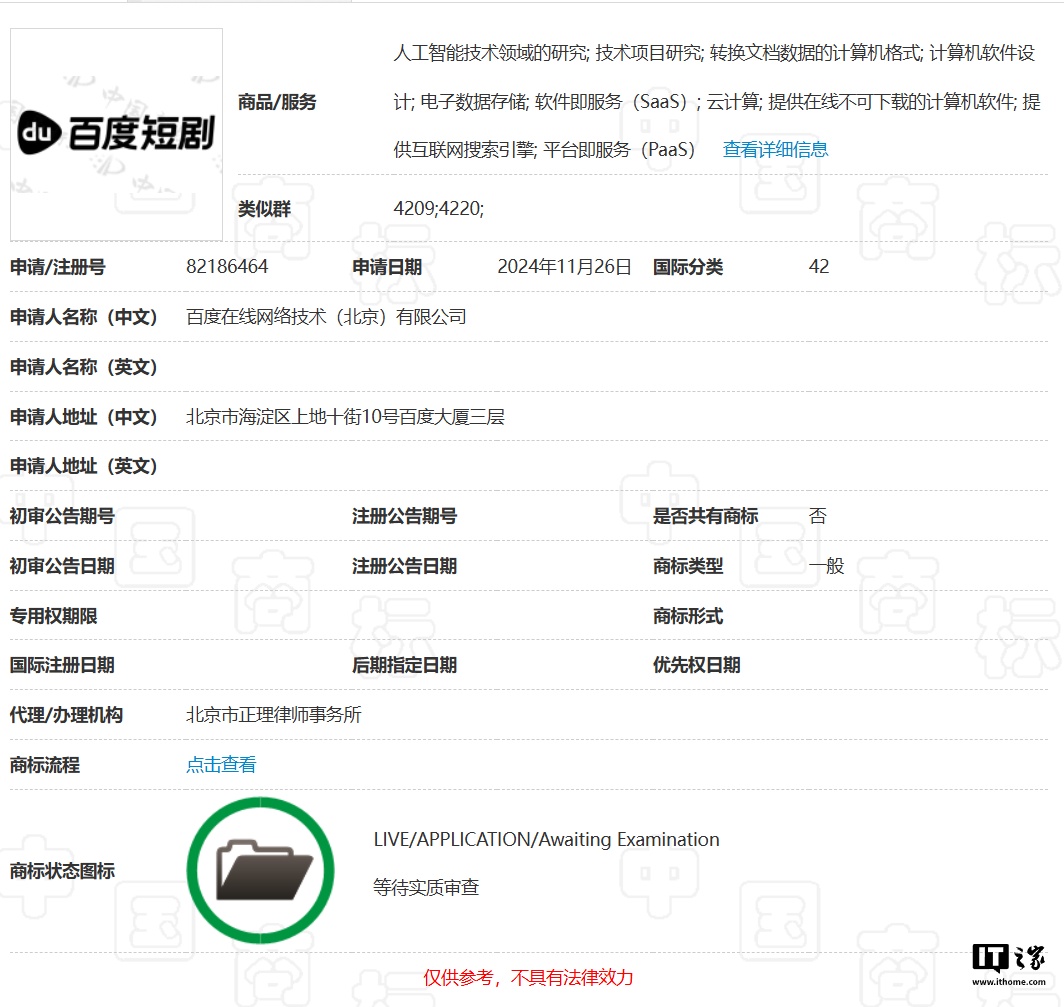The height and width of the screenshot is (1007, 1064).
Task: Click the green folder trademark status icon
Action: [260, 869]
